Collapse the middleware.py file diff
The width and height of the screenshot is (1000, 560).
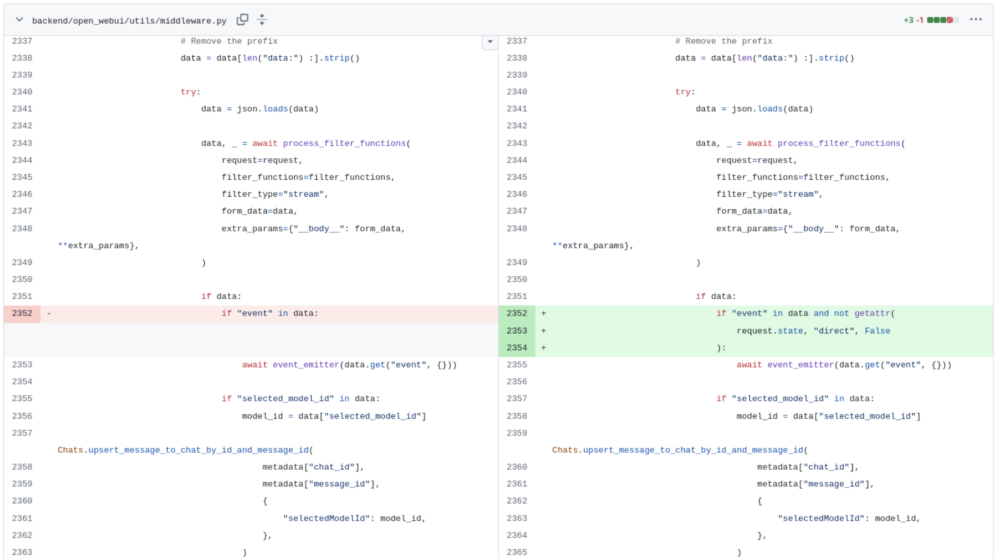point(19,20)
